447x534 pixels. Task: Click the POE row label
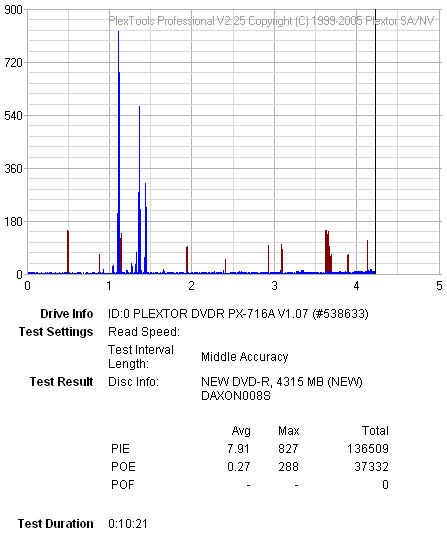click(123, 467)
